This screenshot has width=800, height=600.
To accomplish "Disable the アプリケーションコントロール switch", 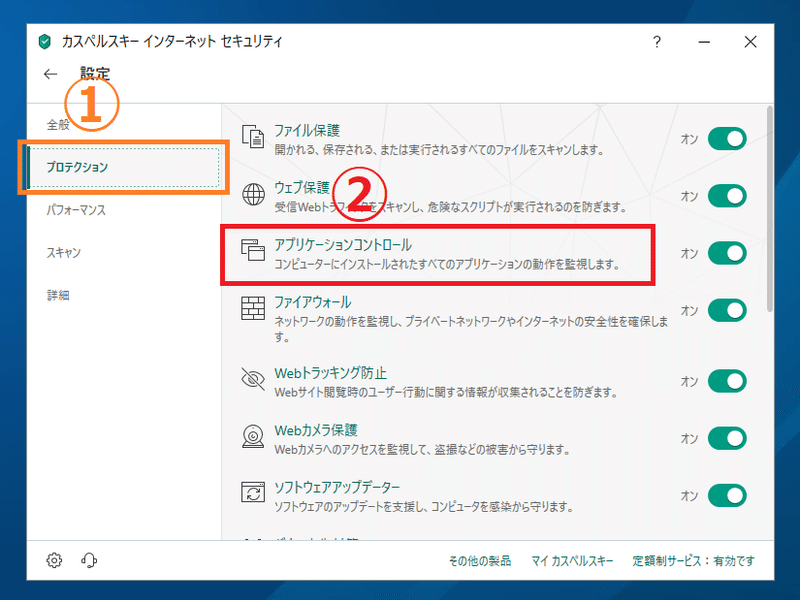I will (727, 253).
